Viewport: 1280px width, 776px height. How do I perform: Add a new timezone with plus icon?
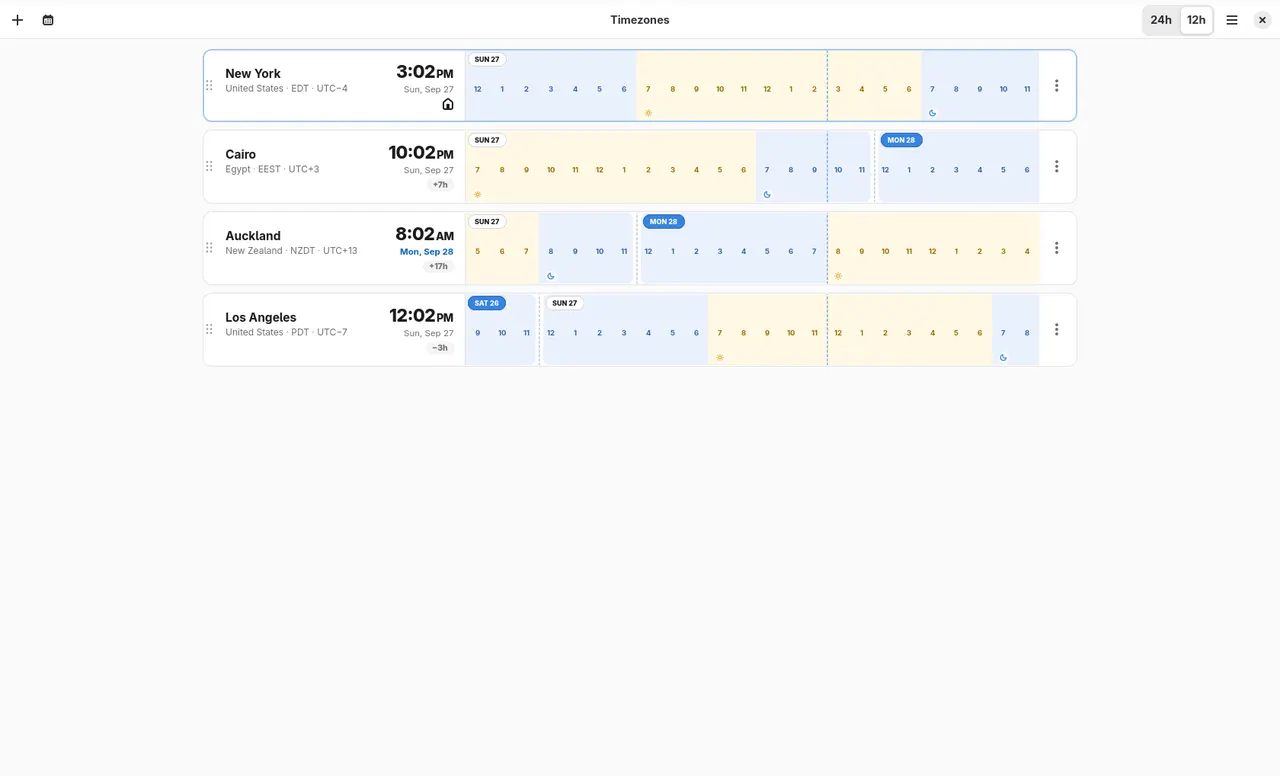pyautogui.click(x=17, y=20)
